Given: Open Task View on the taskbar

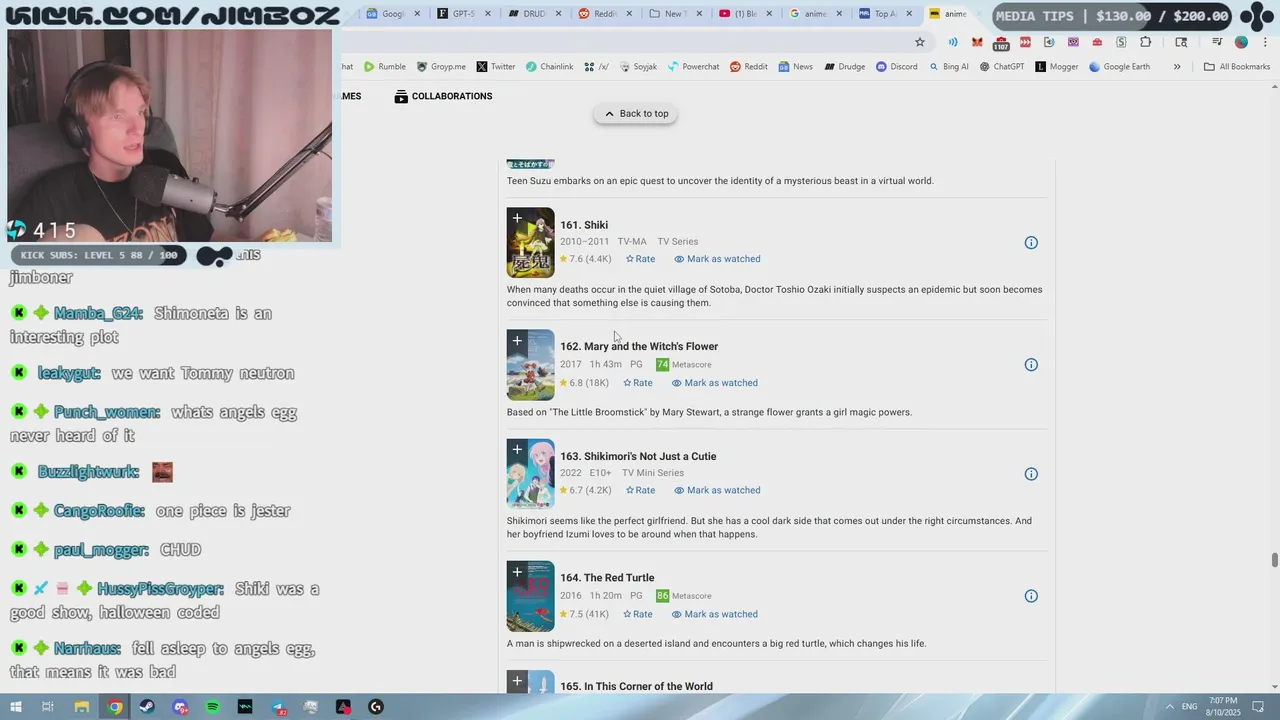Looking at the screenshot, I should click(47, 707).
